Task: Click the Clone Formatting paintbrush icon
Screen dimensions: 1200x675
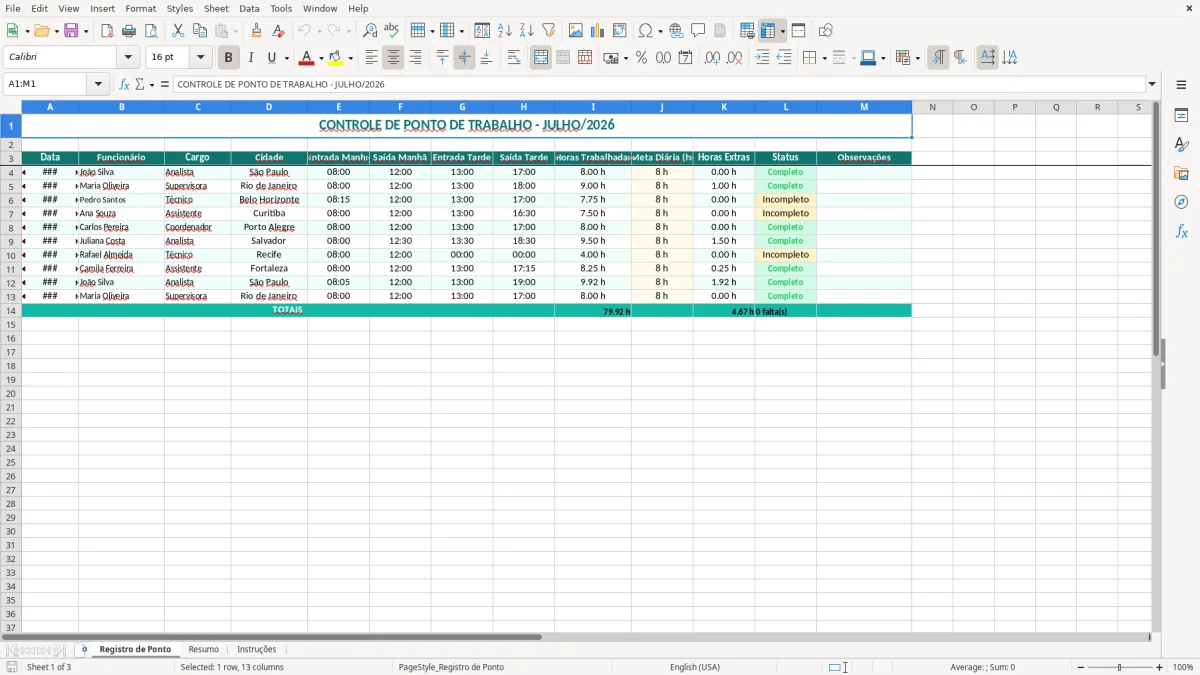Action: pyautogui.click(x=256, y=31)
